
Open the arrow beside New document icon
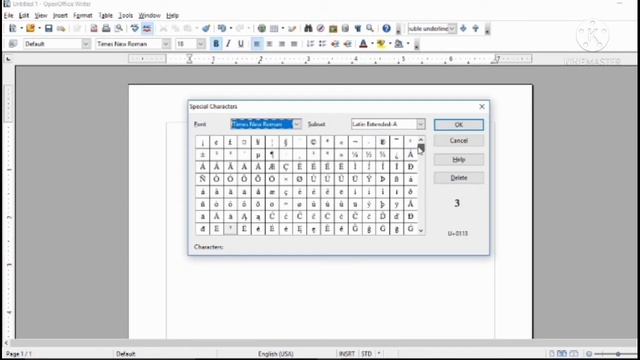click(x=21, y=29)
